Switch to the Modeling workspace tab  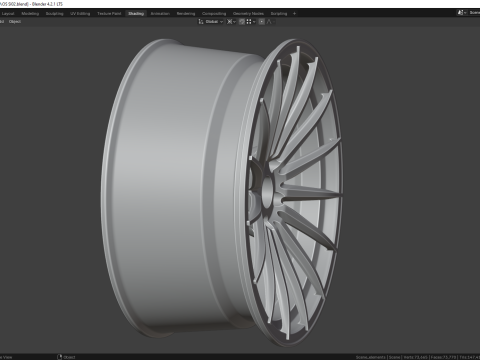(x=30, y=14)
